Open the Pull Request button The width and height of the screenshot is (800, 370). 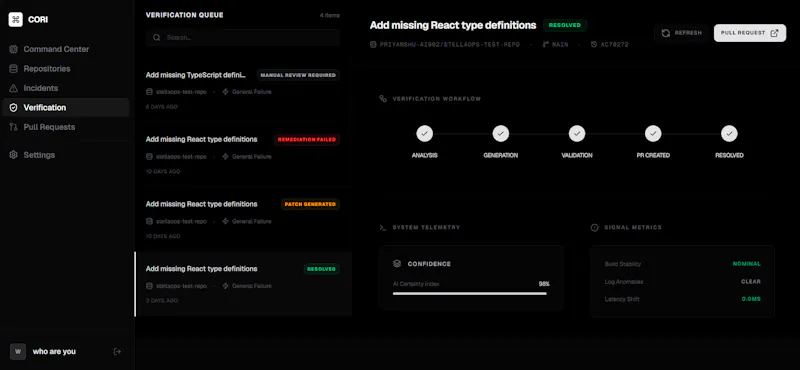pyautogui.click(x=749, y=33)
